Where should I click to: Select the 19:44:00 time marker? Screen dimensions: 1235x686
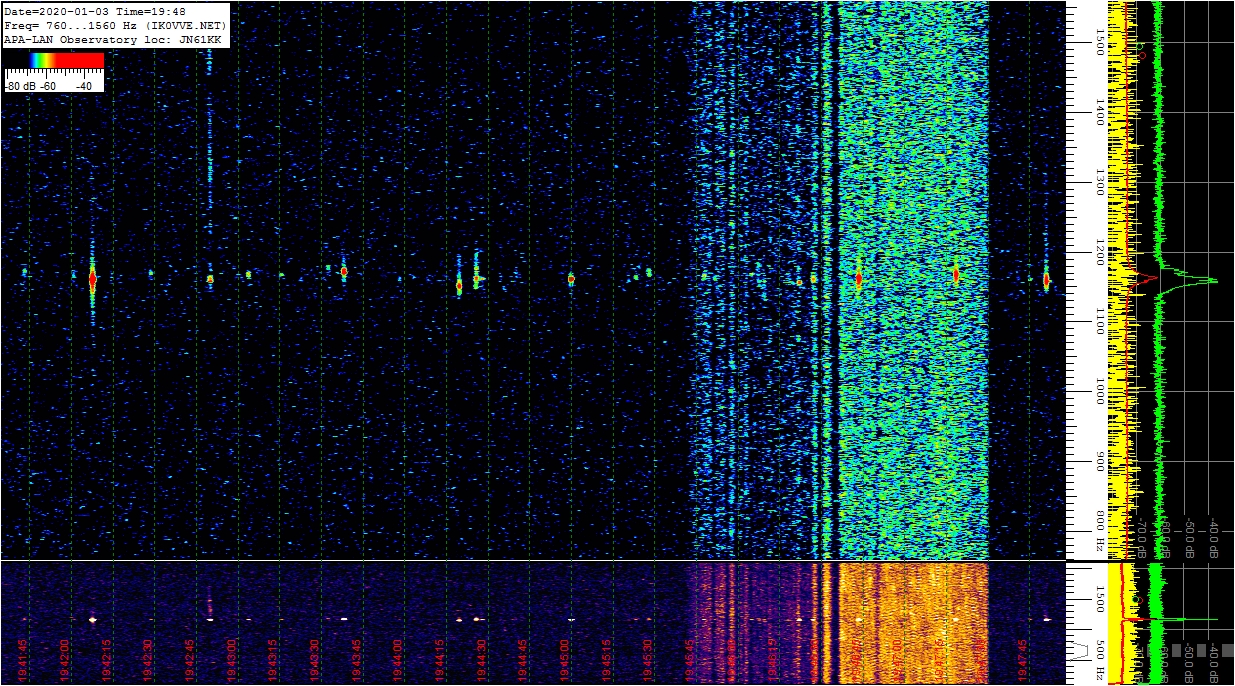point(398,660)
